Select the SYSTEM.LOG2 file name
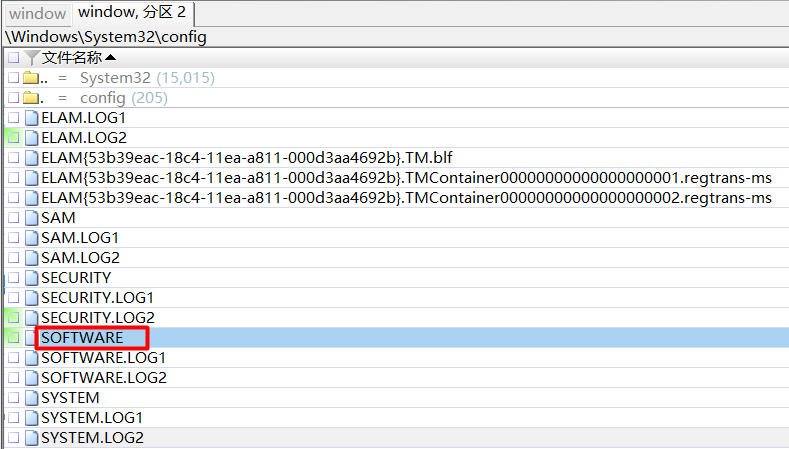The height and width of the screenshot is (449, 789). [92, 438]
